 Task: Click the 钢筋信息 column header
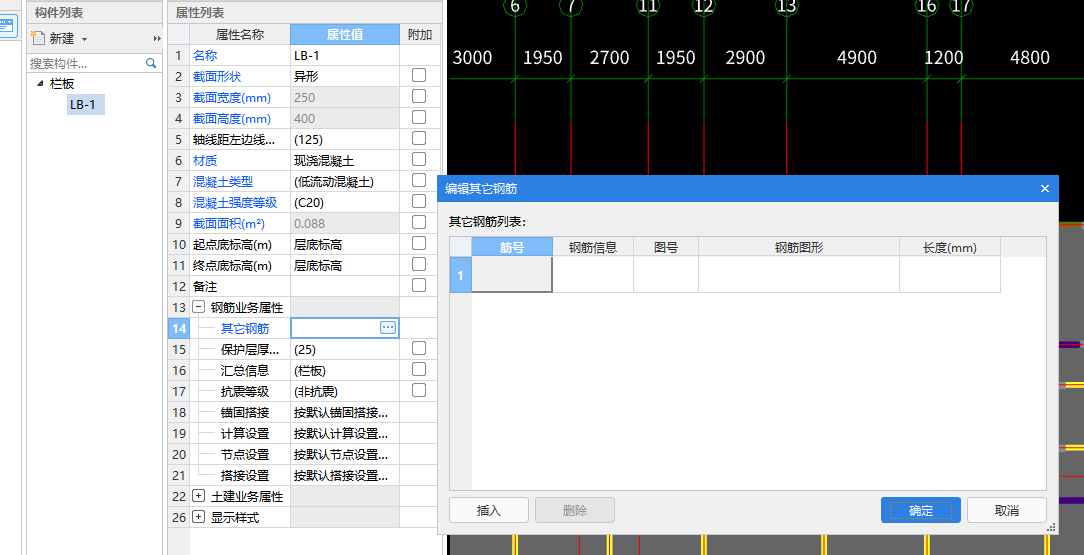(x=593, y=247)
